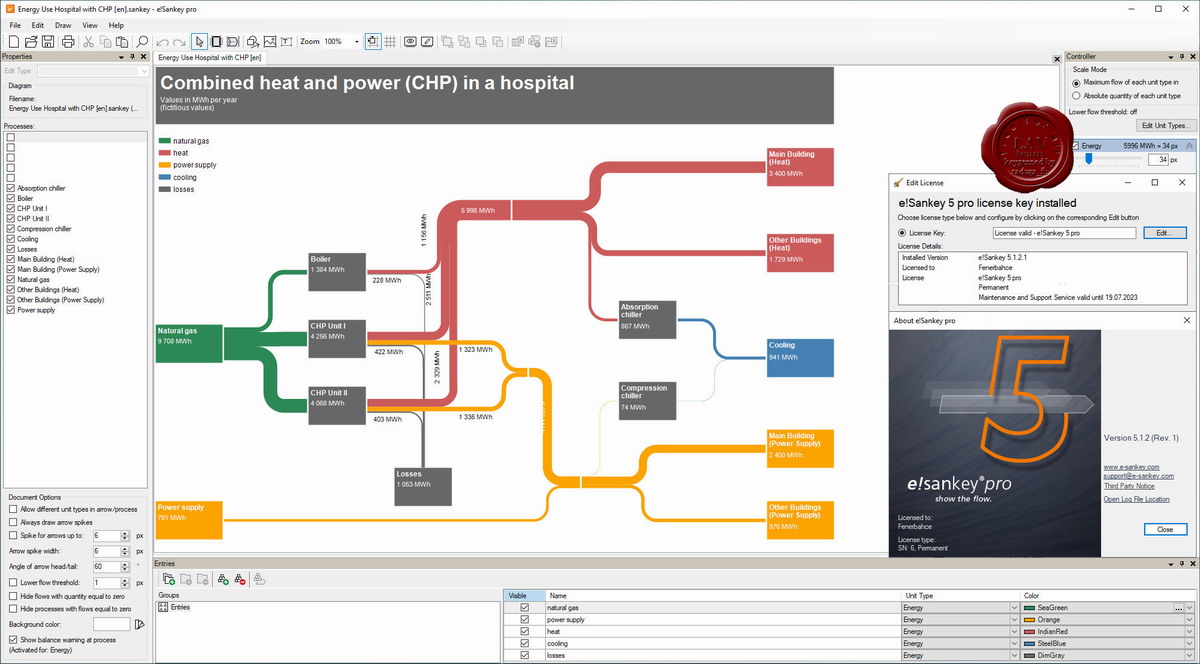Select Absolute quantity of each unit type
The height and width of the screenshot is (664, 1200).
pos(1076,96)
